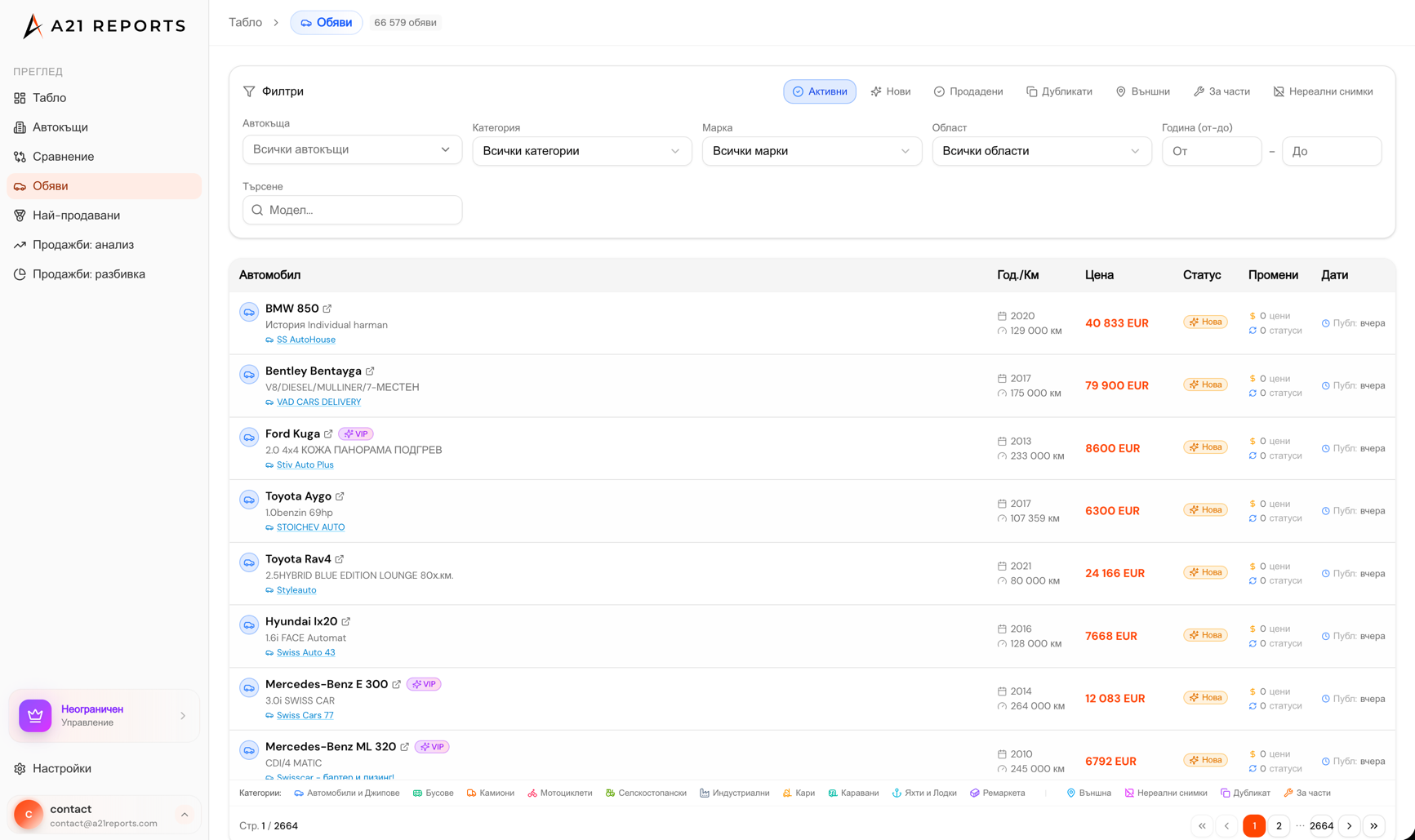
Task: Expand the Всички автокъщи dropdown
Action: pos(352,150)
